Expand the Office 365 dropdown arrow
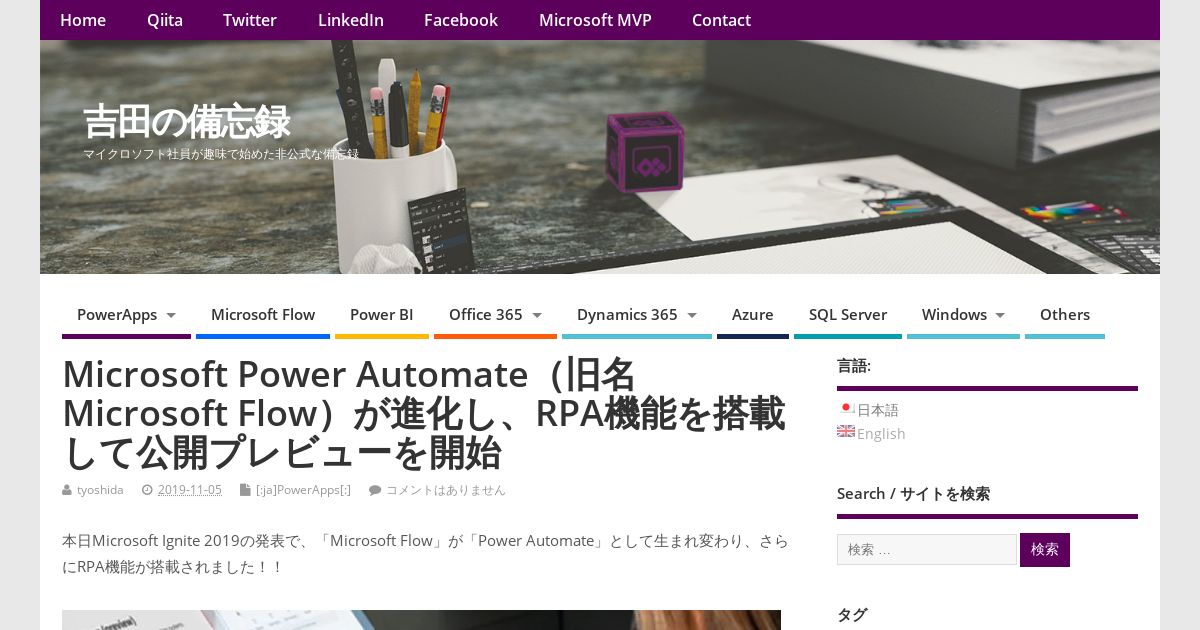This screenshot has height=630, width=1200. point(537,316)
